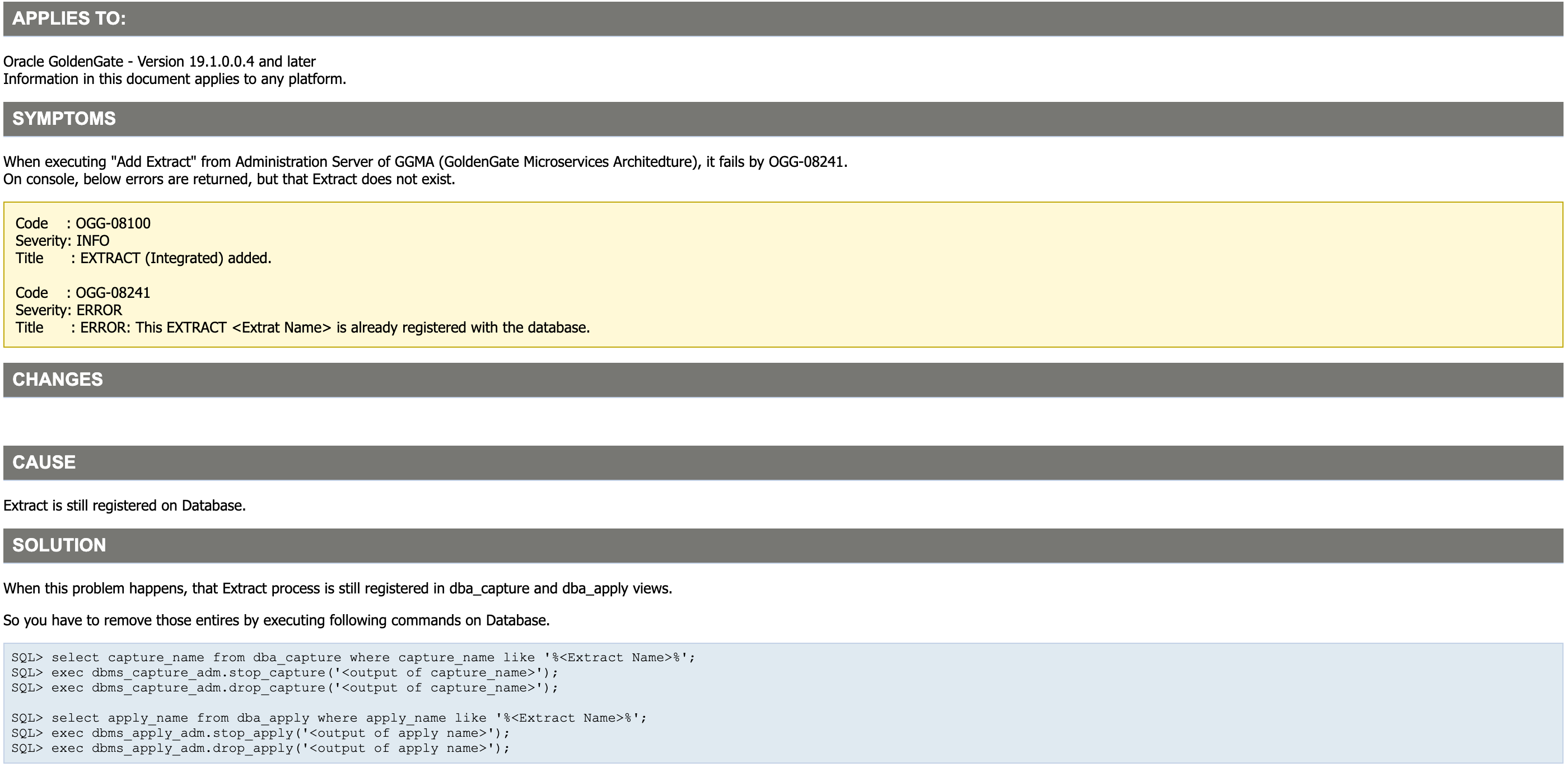Click the 'Severity: INFO' line
1568x767 pixels.
coord(62,241)
